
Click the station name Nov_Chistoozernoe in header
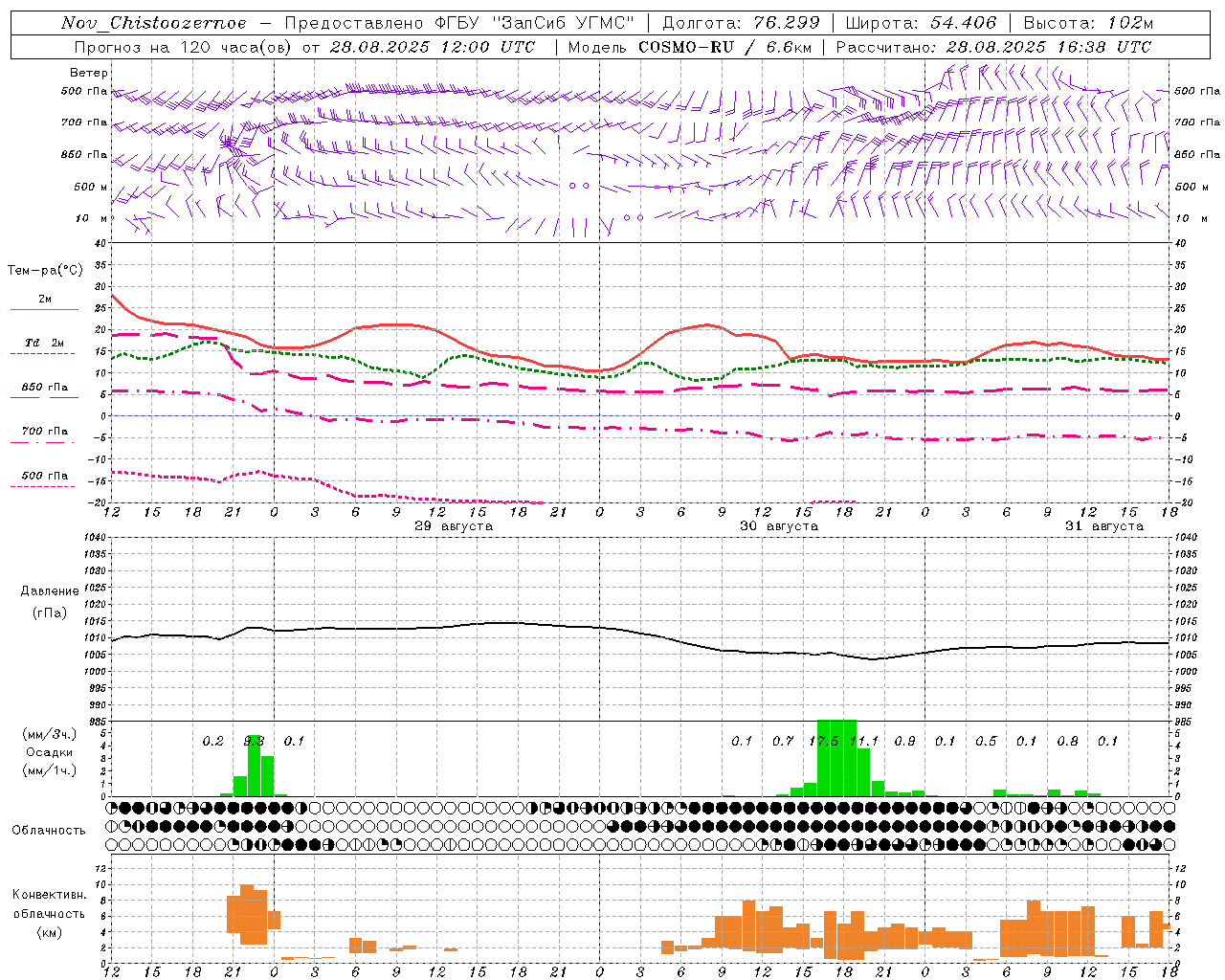pos(153,23)
